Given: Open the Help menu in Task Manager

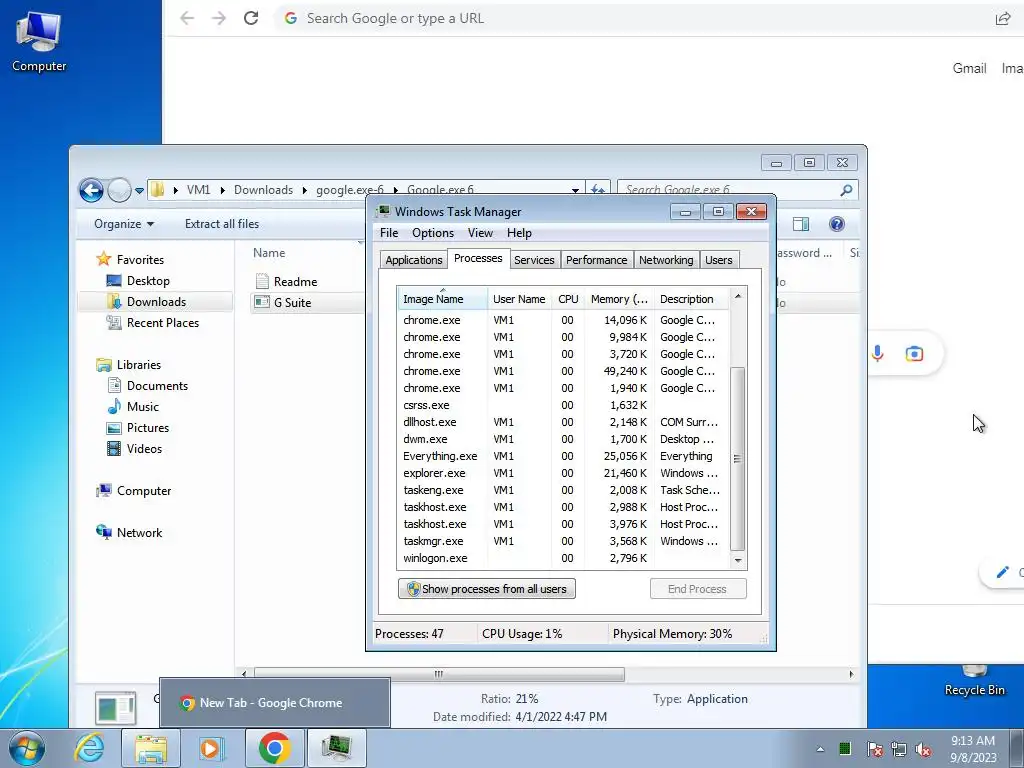Looking at the screenshot, I should pos(519,233).
